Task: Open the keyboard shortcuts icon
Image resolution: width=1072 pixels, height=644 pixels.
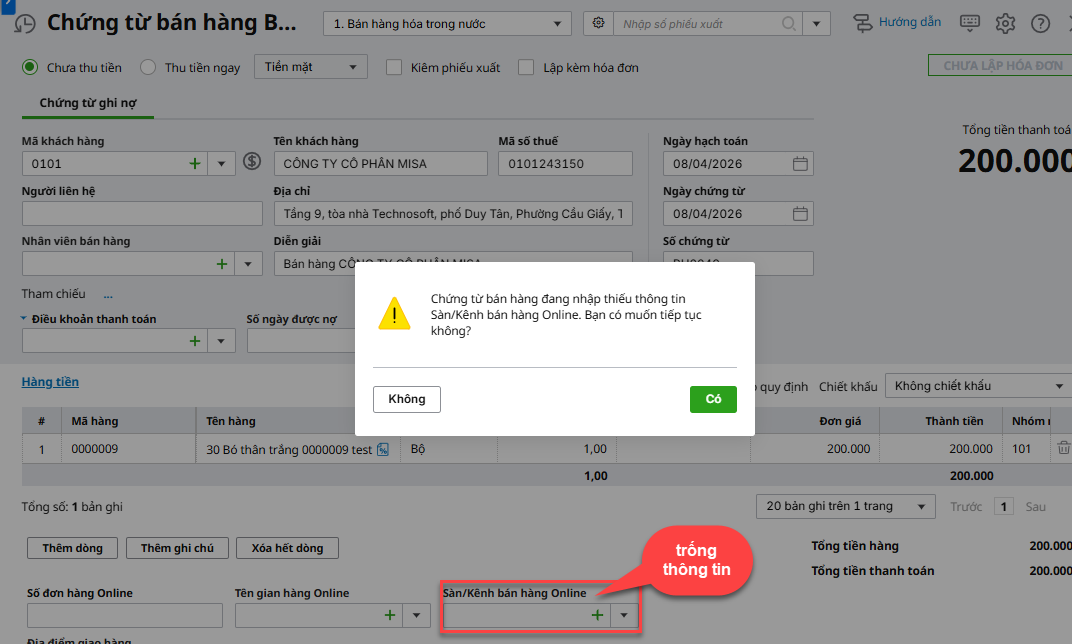Action: click(x=969, y=23)
